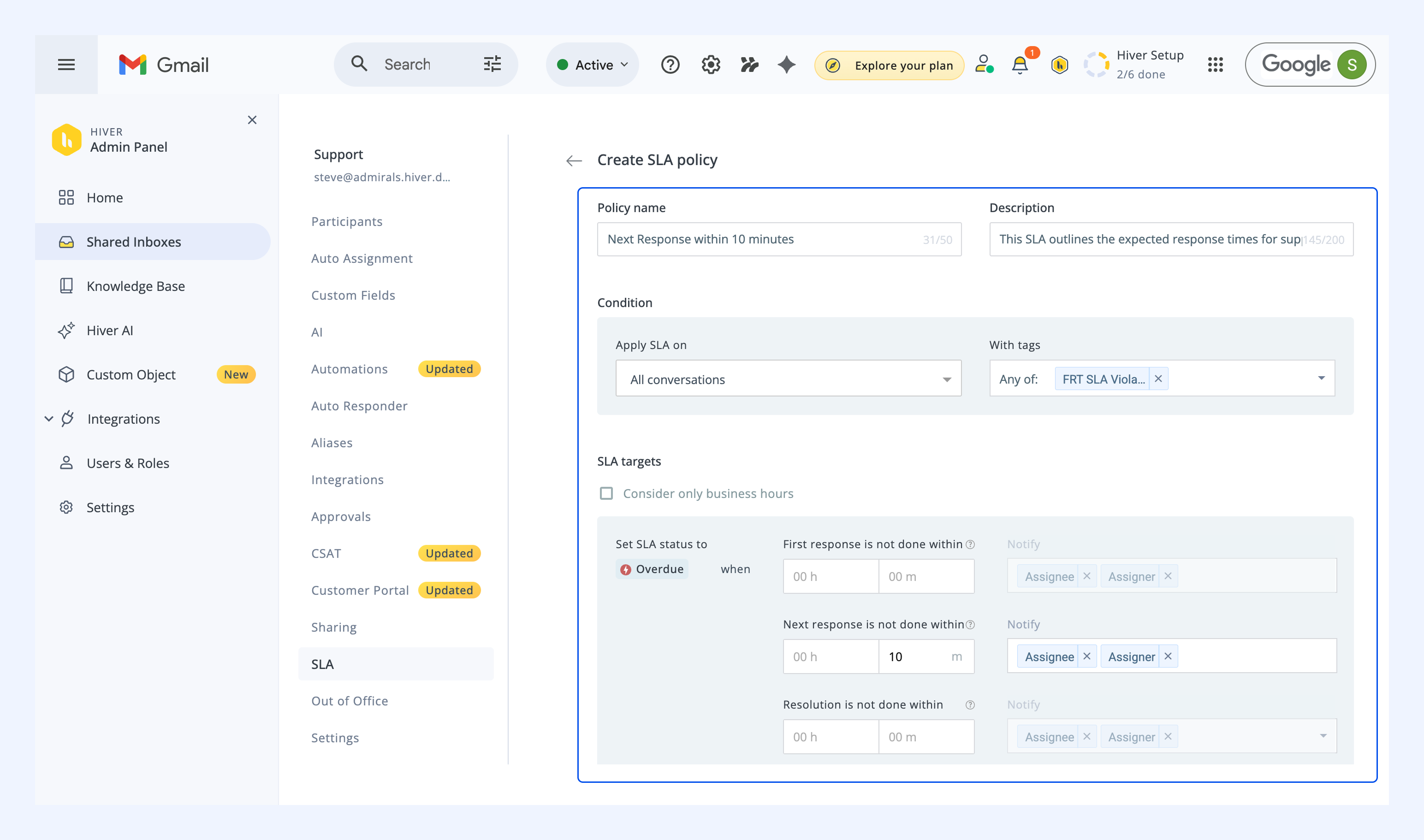1424x840 pixels.
Task: Switch to Custom Fields tab
Action: [x=353, y=295]
